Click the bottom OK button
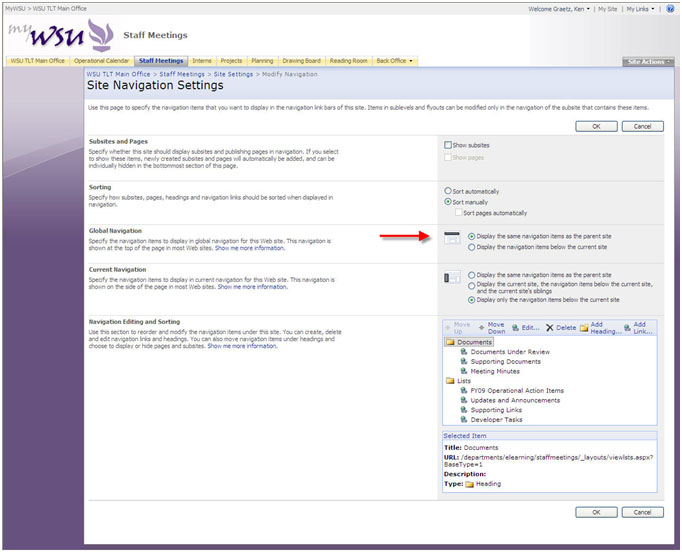This screenshot has width=682, height=553. 596,512
